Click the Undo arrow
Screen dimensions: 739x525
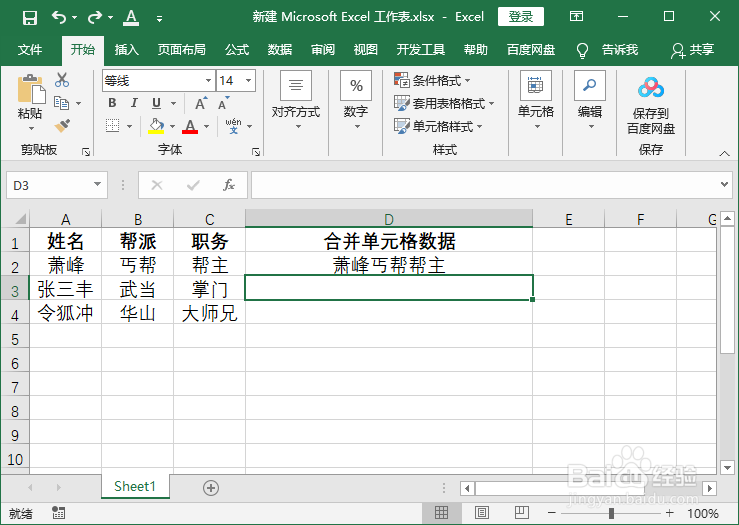[x=59, y=18]
